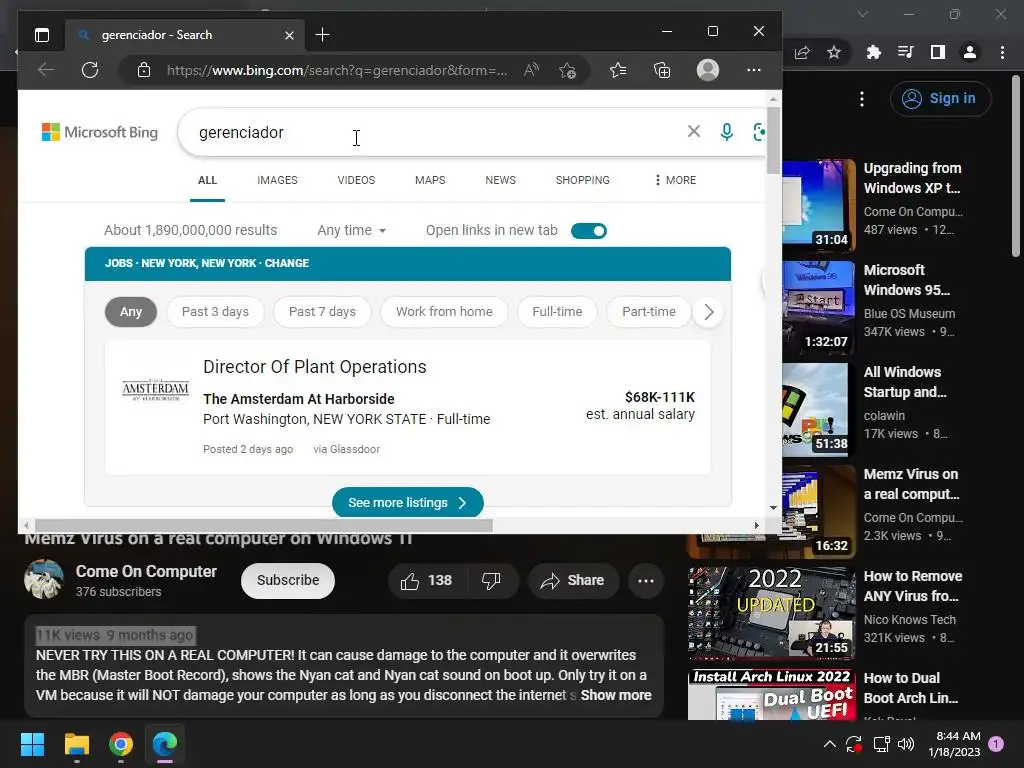The image size is (1024, 768).
Task: Click the gerenciador search input field
Action: click(431, 132)
